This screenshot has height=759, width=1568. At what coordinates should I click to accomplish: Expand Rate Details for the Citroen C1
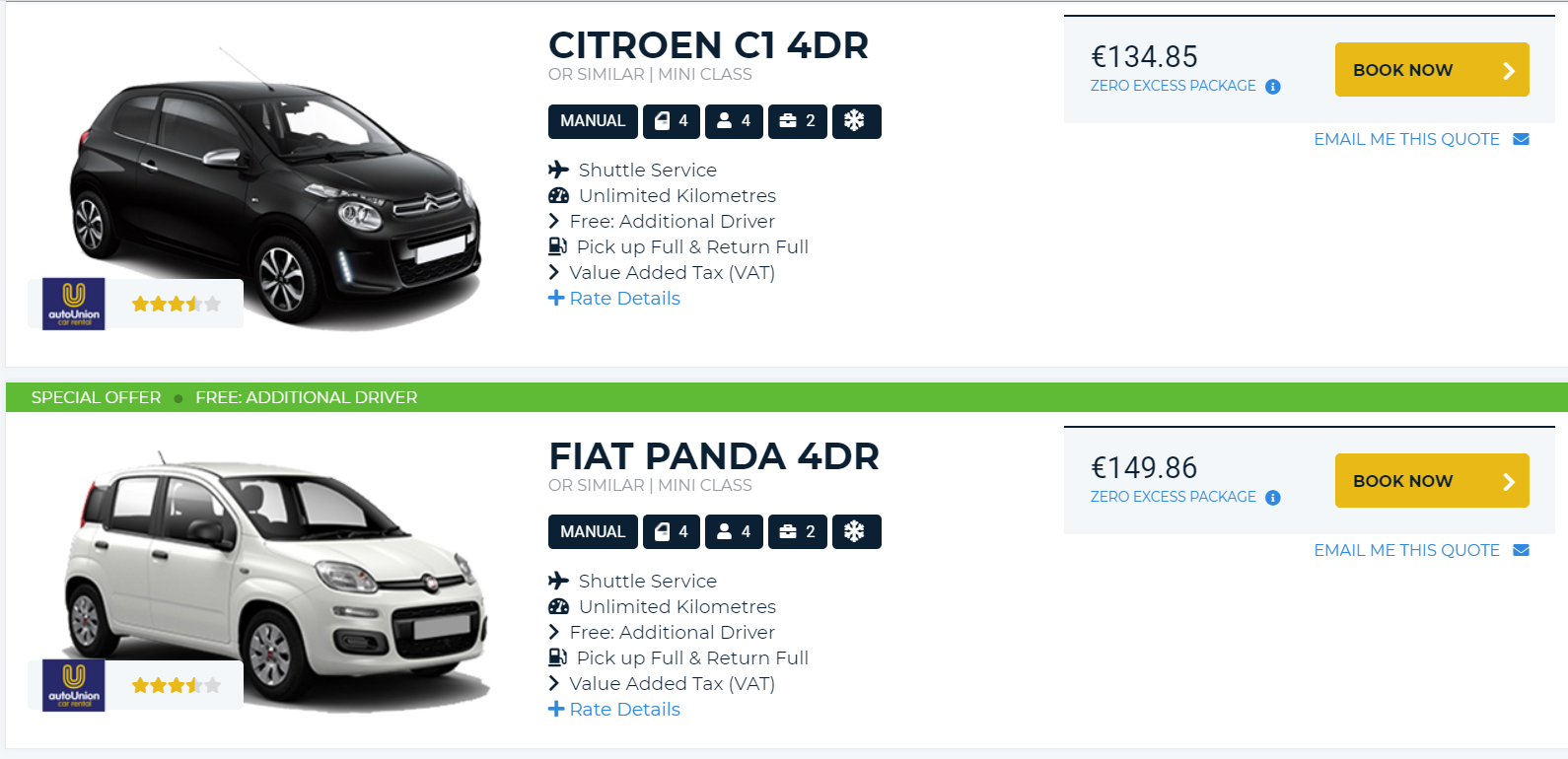pyautogui.click(x=614, y=298)
